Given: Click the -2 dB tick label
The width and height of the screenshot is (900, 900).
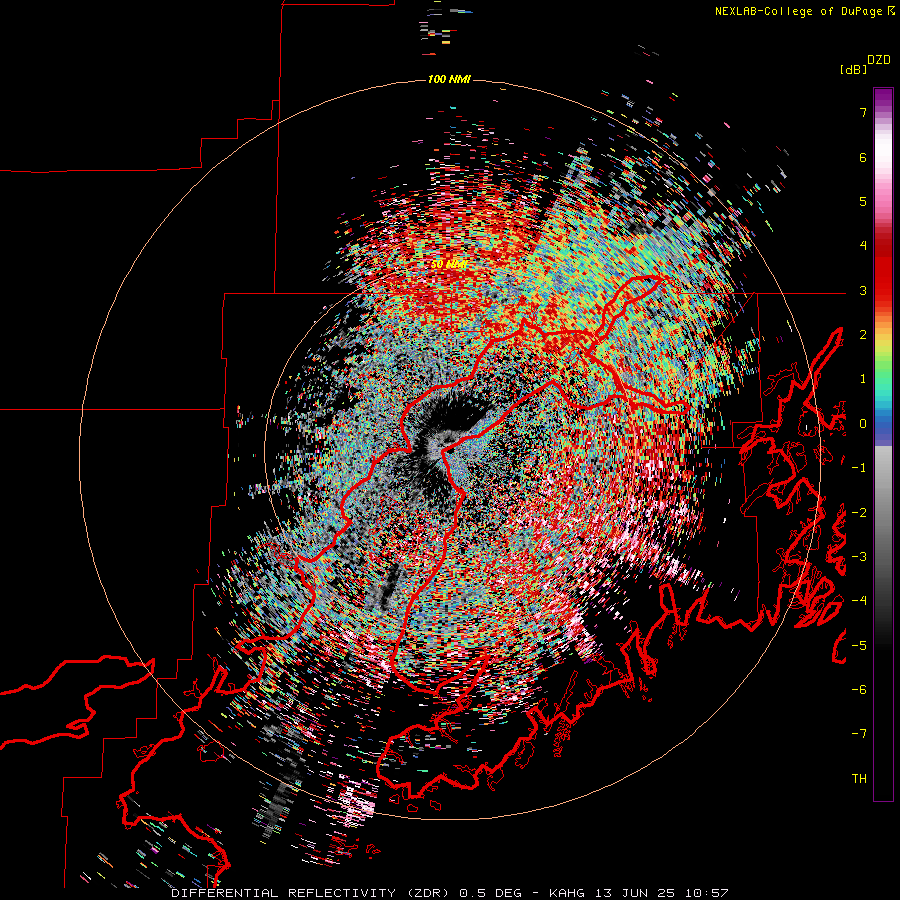Looking at the screenshot, I should [x=859, y=513].
